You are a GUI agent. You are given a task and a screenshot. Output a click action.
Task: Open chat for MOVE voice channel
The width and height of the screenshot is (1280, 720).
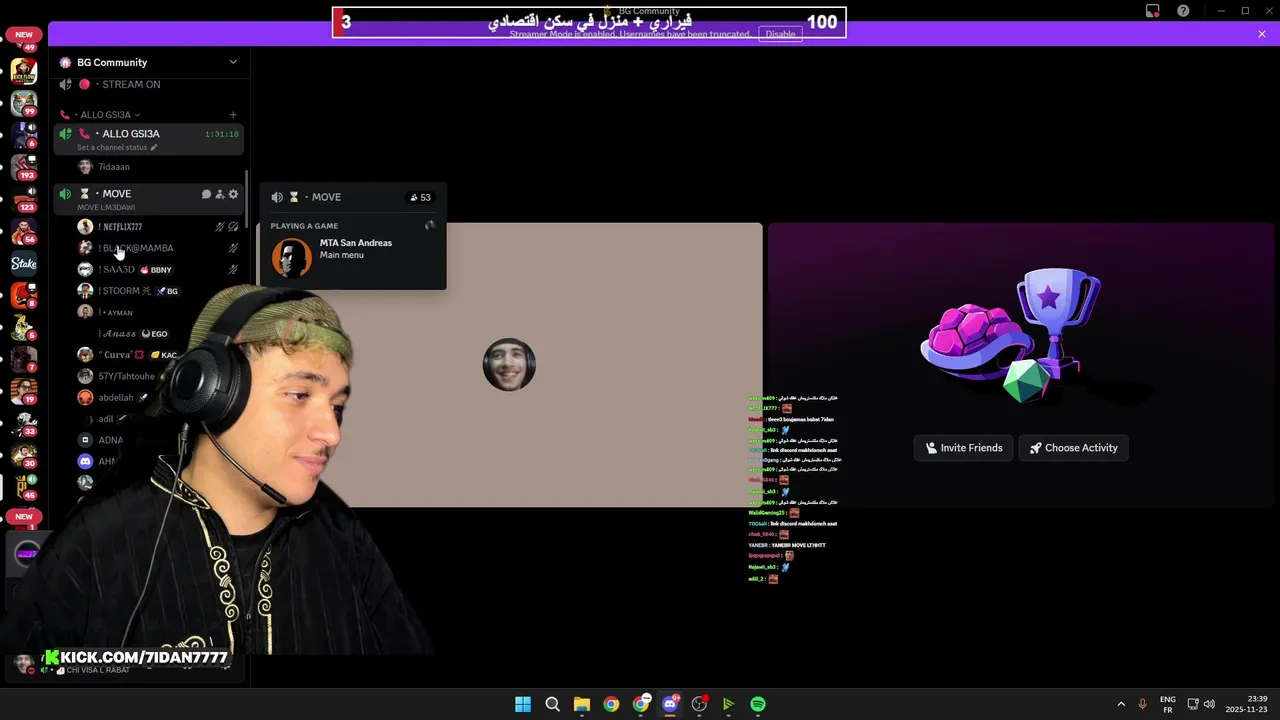pos(206,194)
